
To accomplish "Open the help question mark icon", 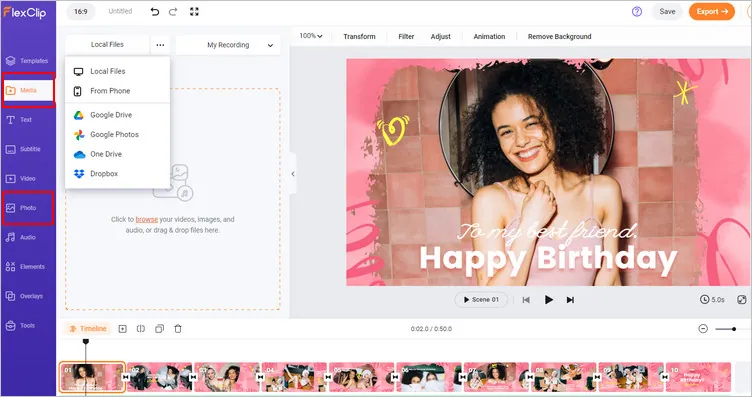I will click(637, 12).
